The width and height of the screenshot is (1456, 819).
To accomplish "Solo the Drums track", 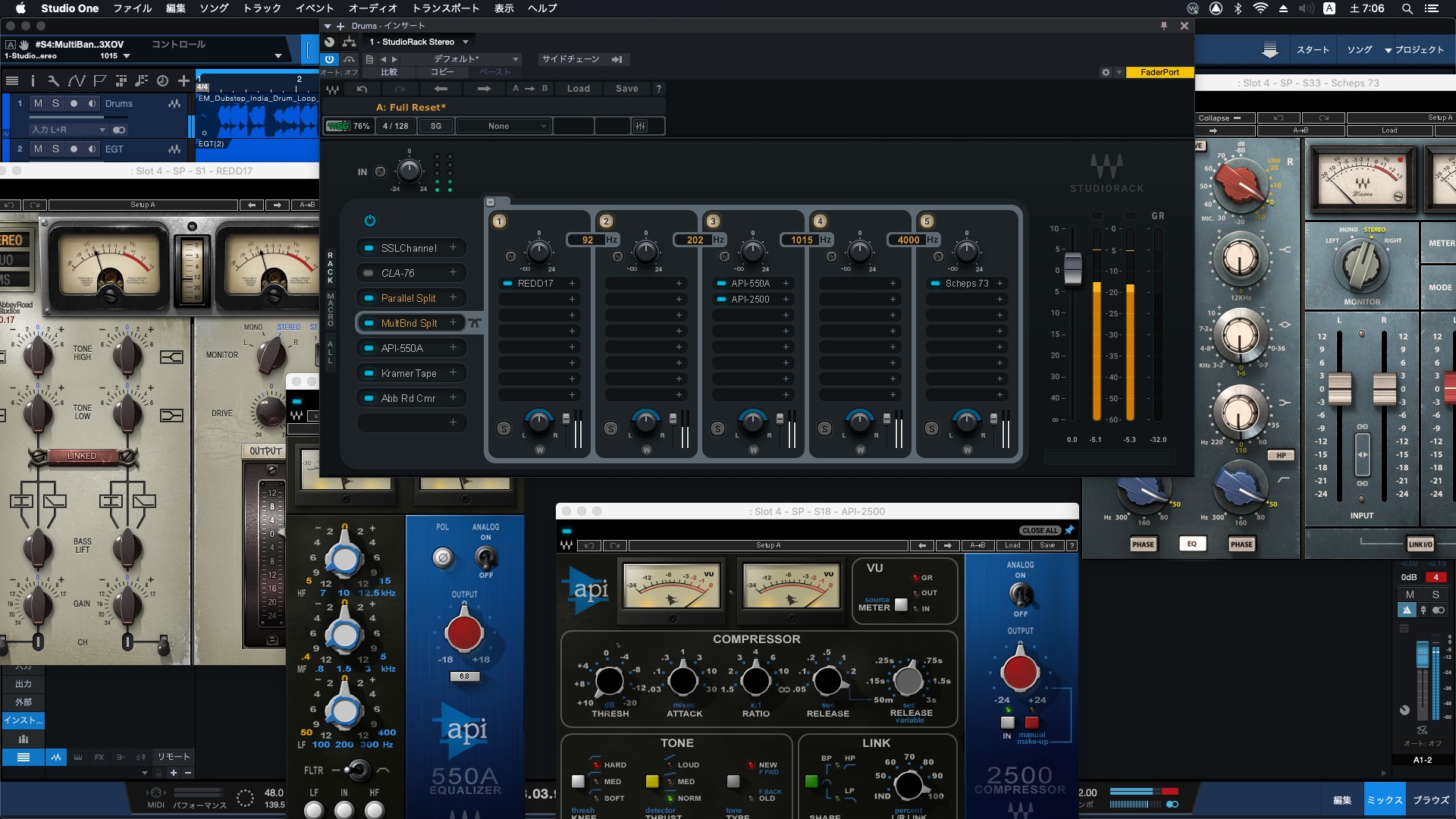I will (55, 103).
